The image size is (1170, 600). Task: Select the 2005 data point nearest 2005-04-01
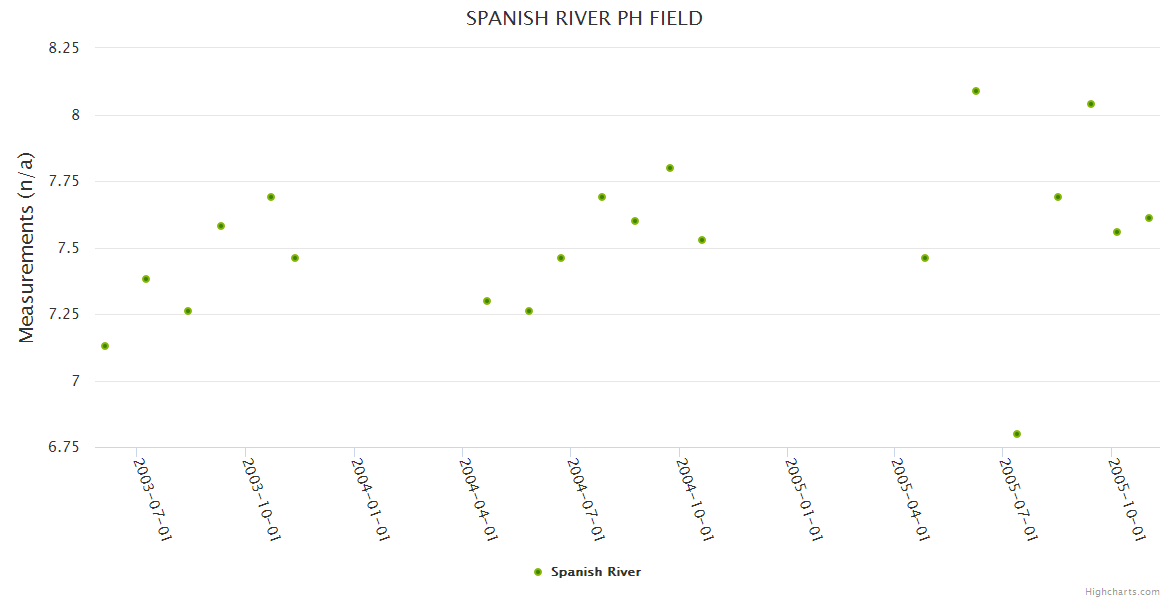click(x=925, y=258)
